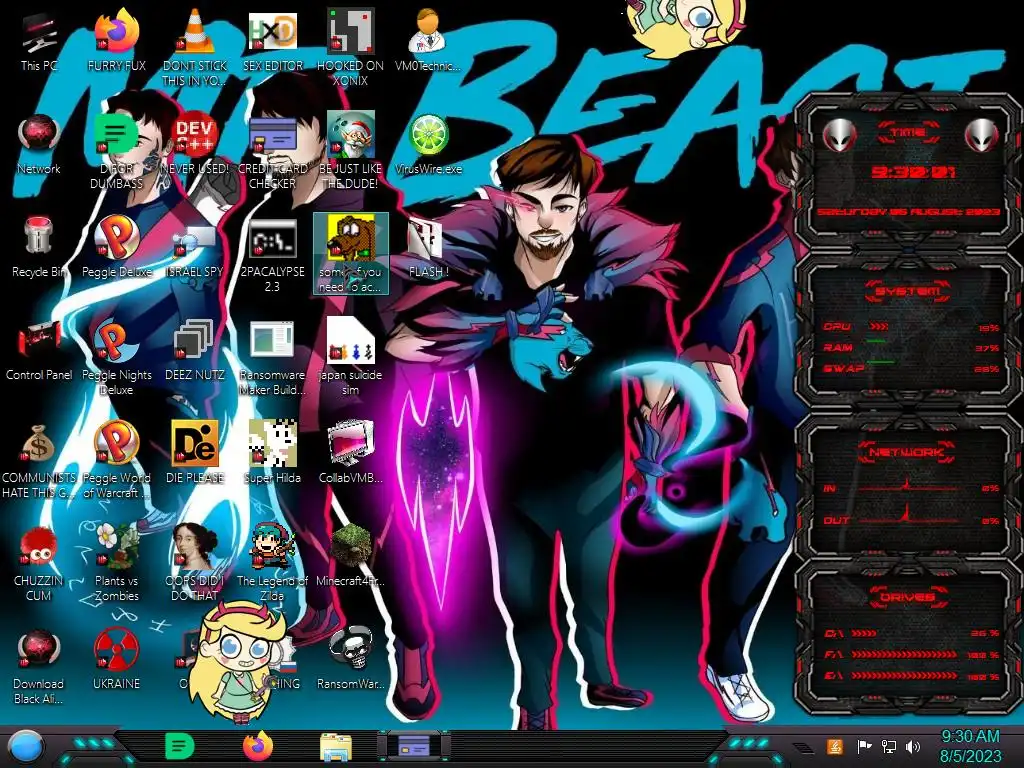Click the volume speaker tray icon
Image resolution: width=1024 pixels, height=768 pixels.
point(913,746)
